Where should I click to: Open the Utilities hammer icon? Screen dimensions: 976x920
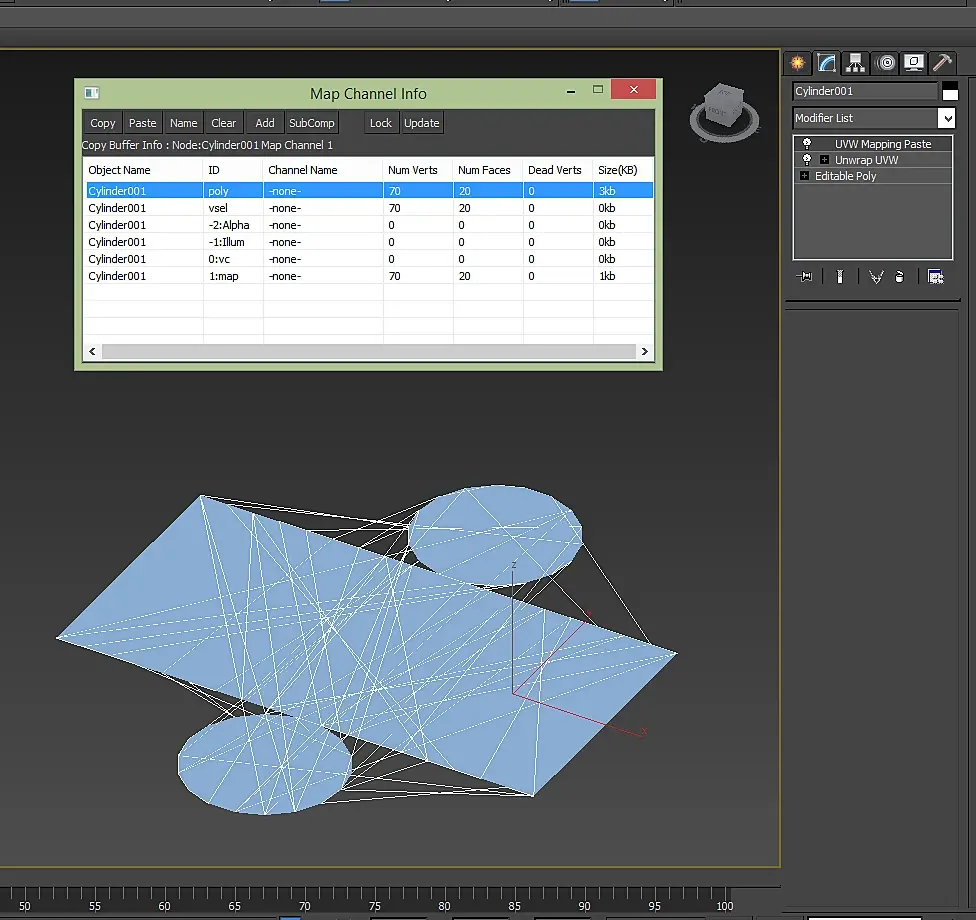point(942,63)
